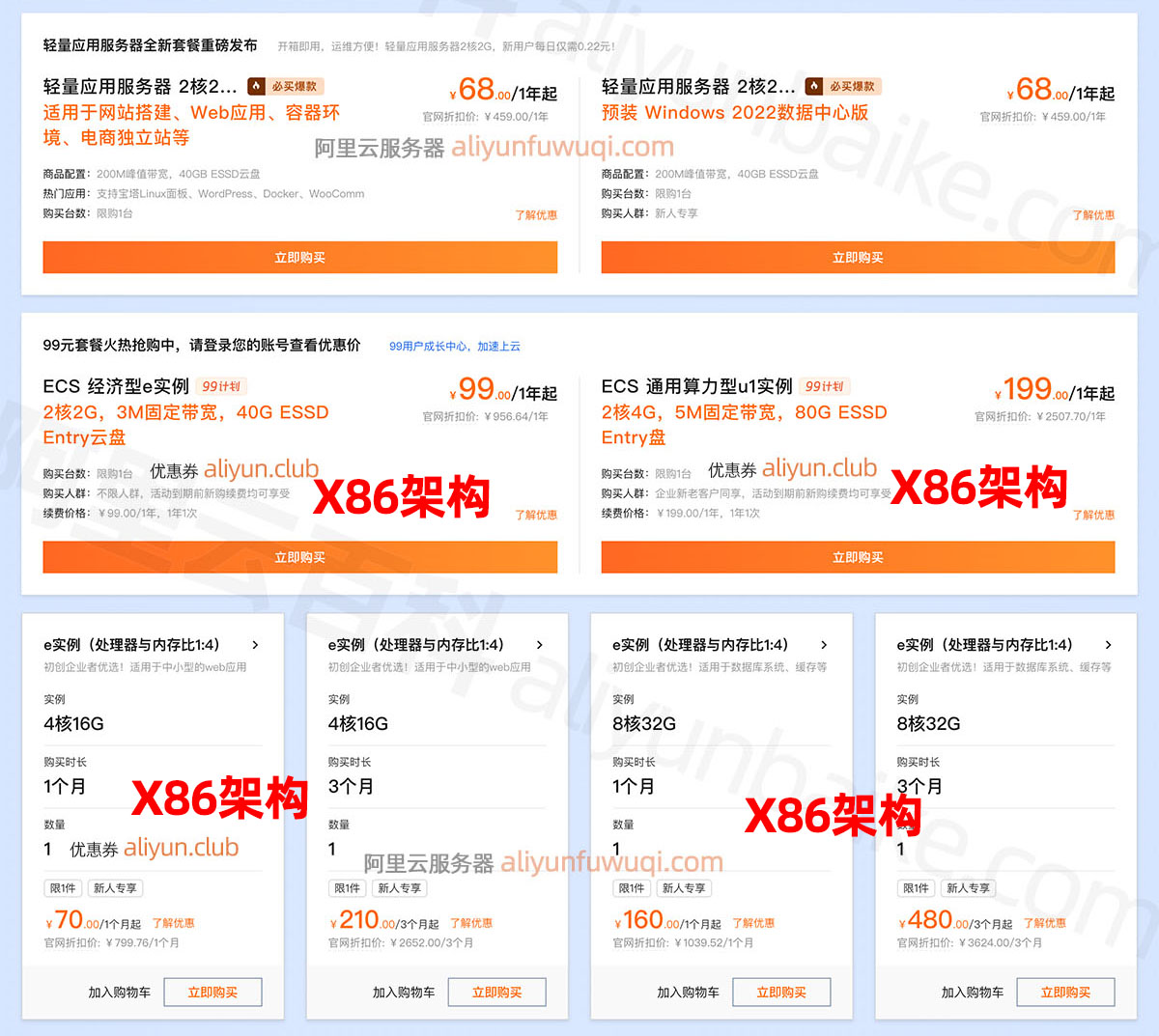Viewport: 1159px width, 1036px height.
Task: Click 限1件 tag on the ¥160 card
Action: tap(632, 888)
